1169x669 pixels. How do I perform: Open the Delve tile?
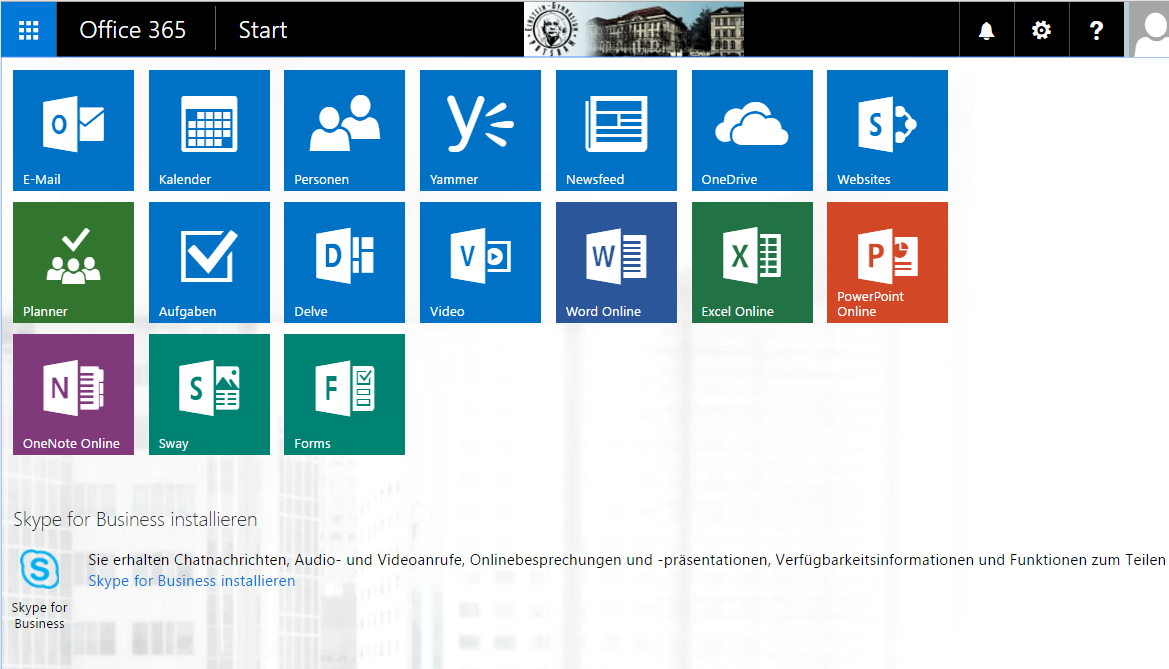point(344,262)
